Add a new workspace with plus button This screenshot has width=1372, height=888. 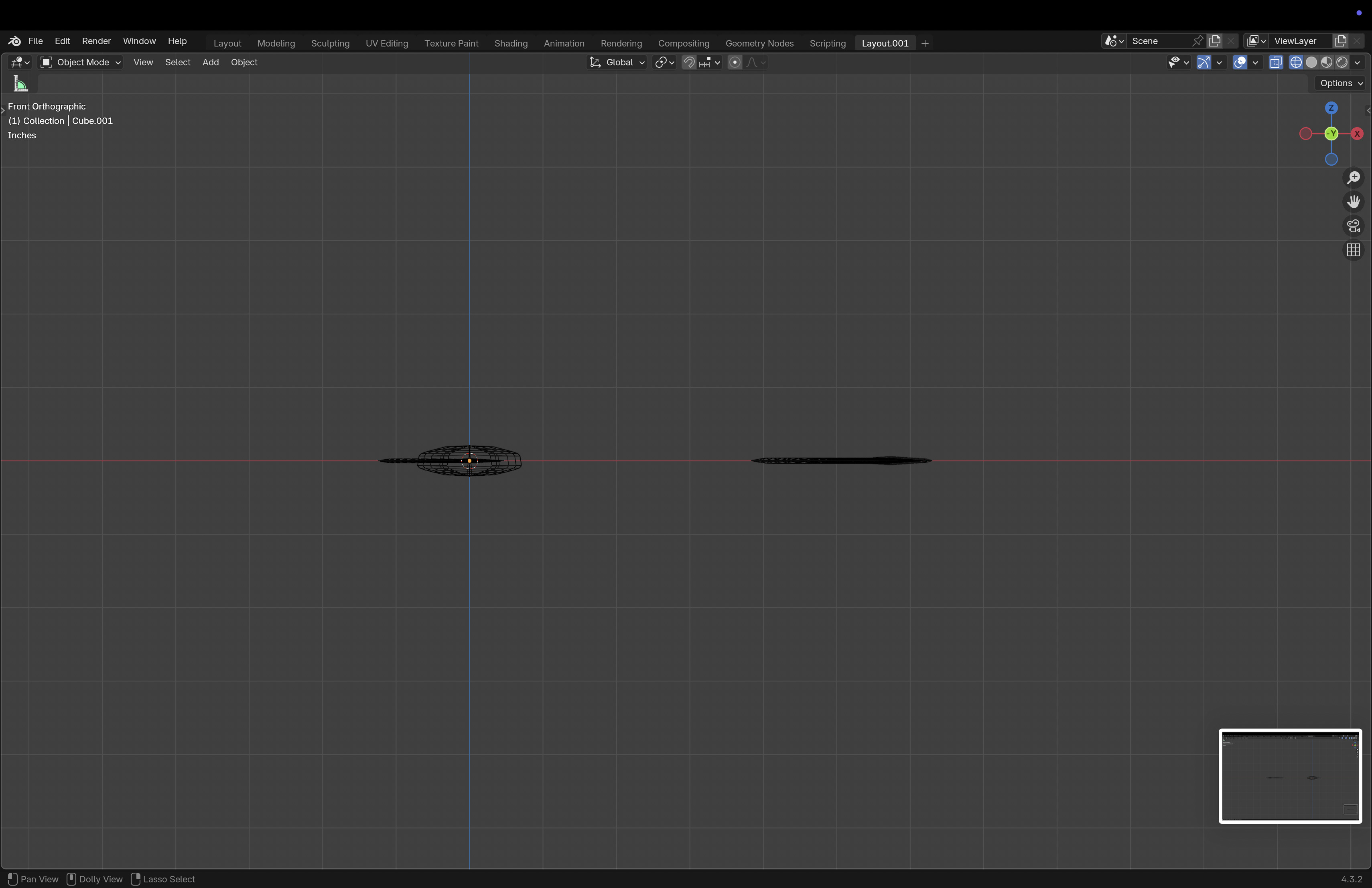pos(925,43)
